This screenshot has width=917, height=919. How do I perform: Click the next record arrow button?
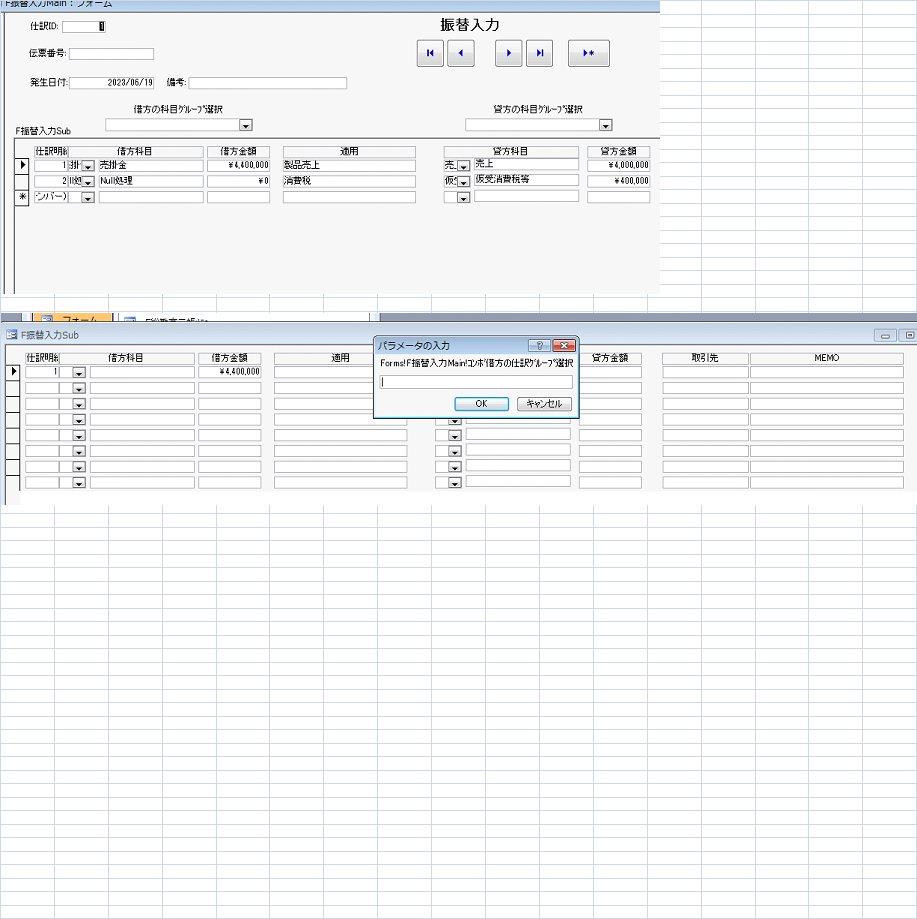click(509, 54)
